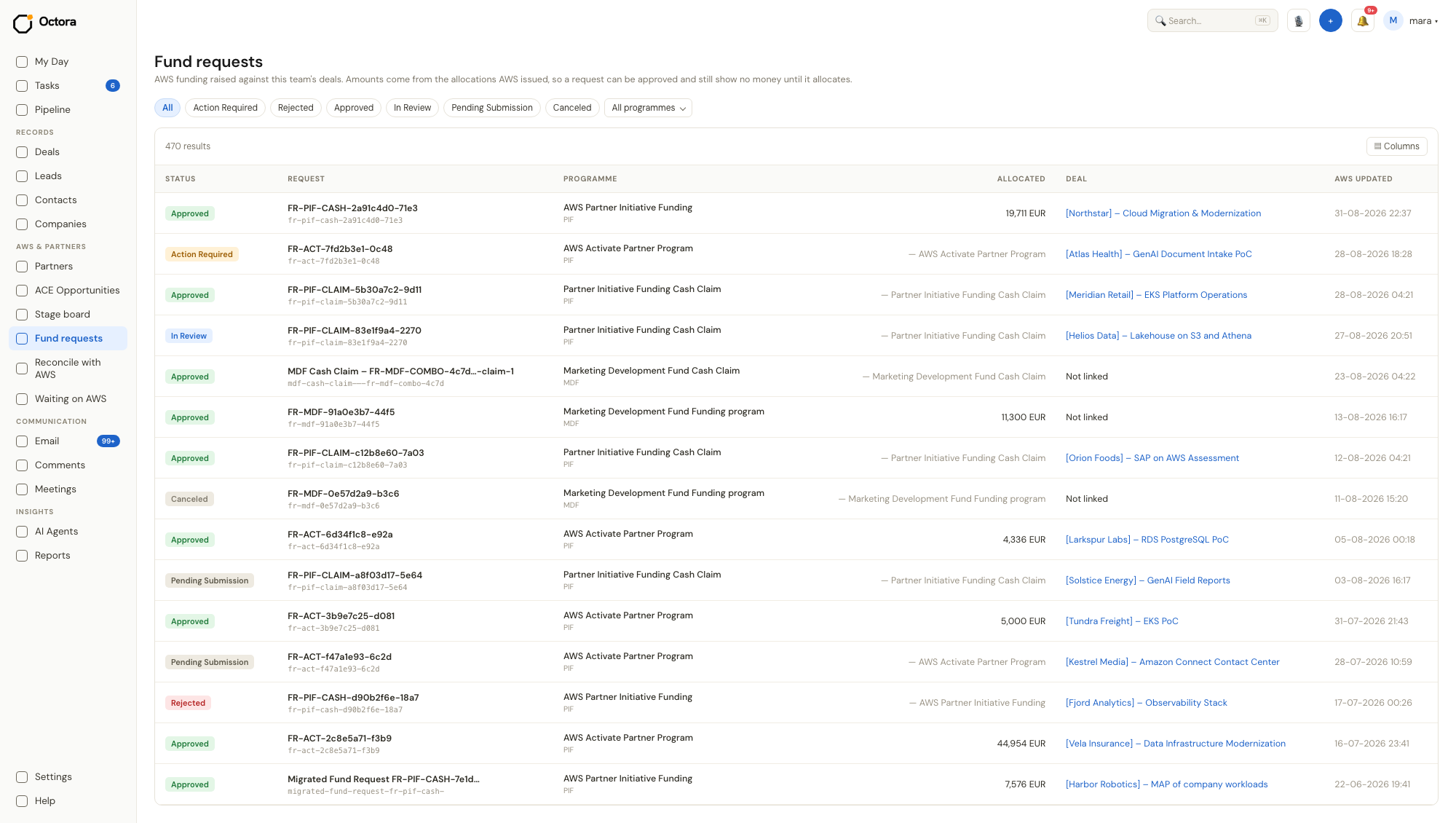1456x823 pixels.
Task: Open Waiting on AWS in the sidebar
Action: tap(68, 399)
